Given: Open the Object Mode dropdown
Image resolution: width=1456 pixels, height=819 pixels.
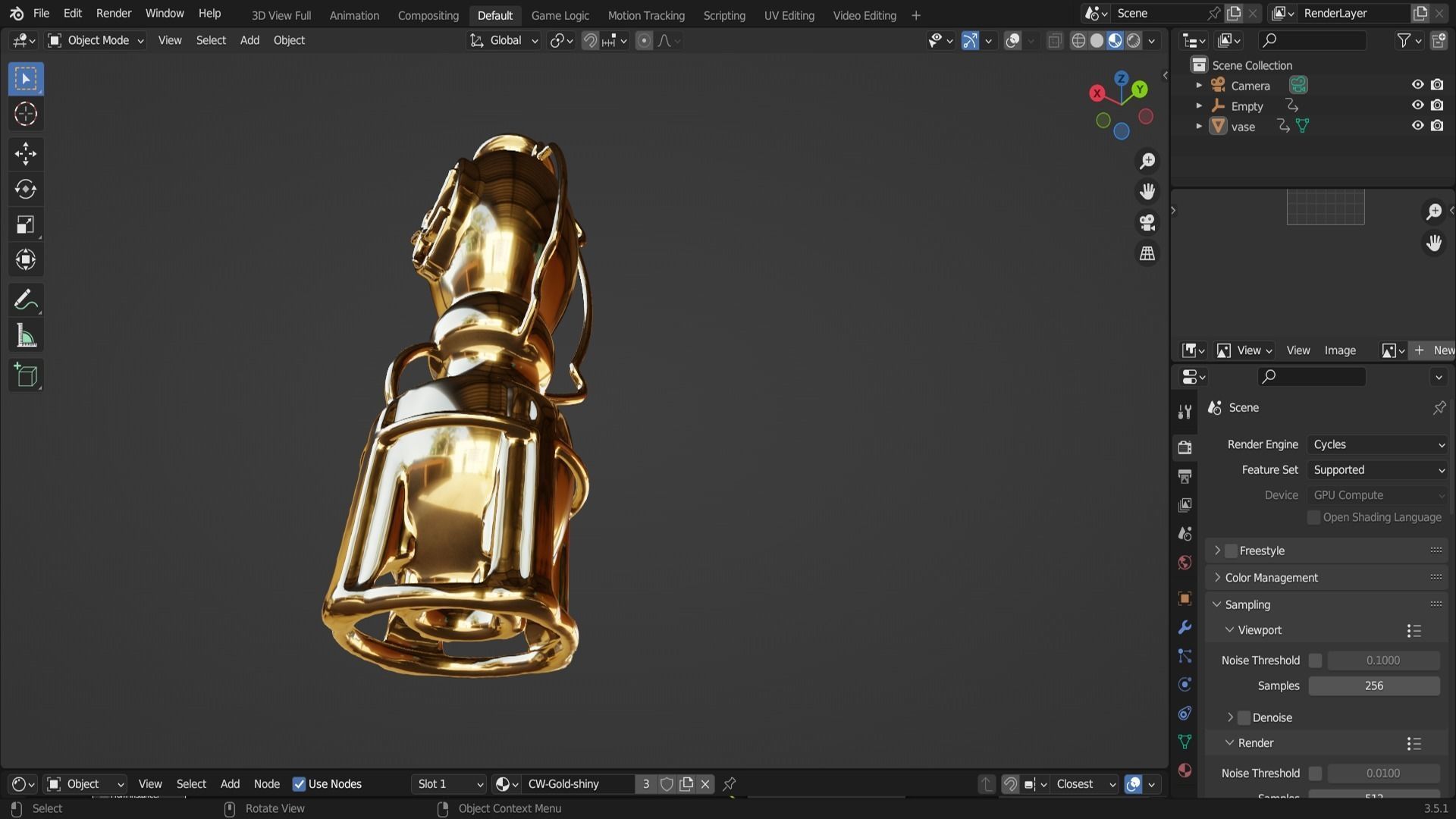Looking at the screenshot, I should click(x=96, y=41).
